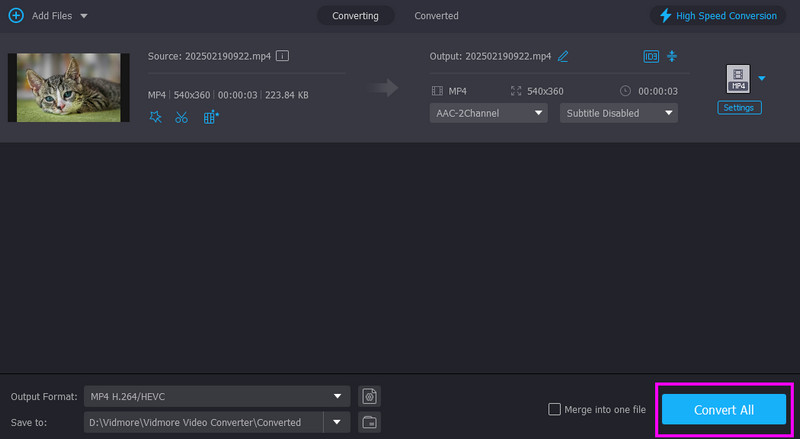
Task: Check Merge into one file
Action: (555, 409)
